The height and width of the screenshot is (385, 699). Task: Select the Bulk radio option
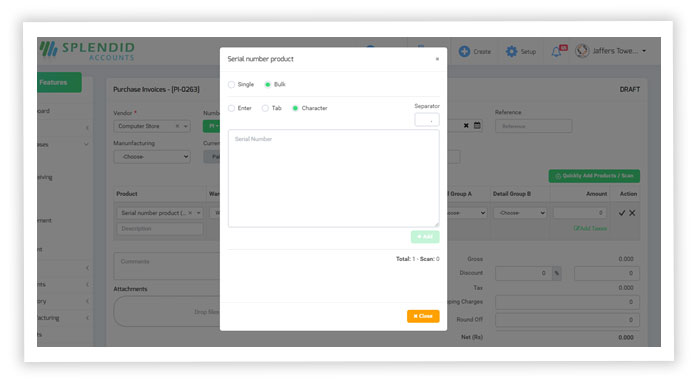point(267,85)
